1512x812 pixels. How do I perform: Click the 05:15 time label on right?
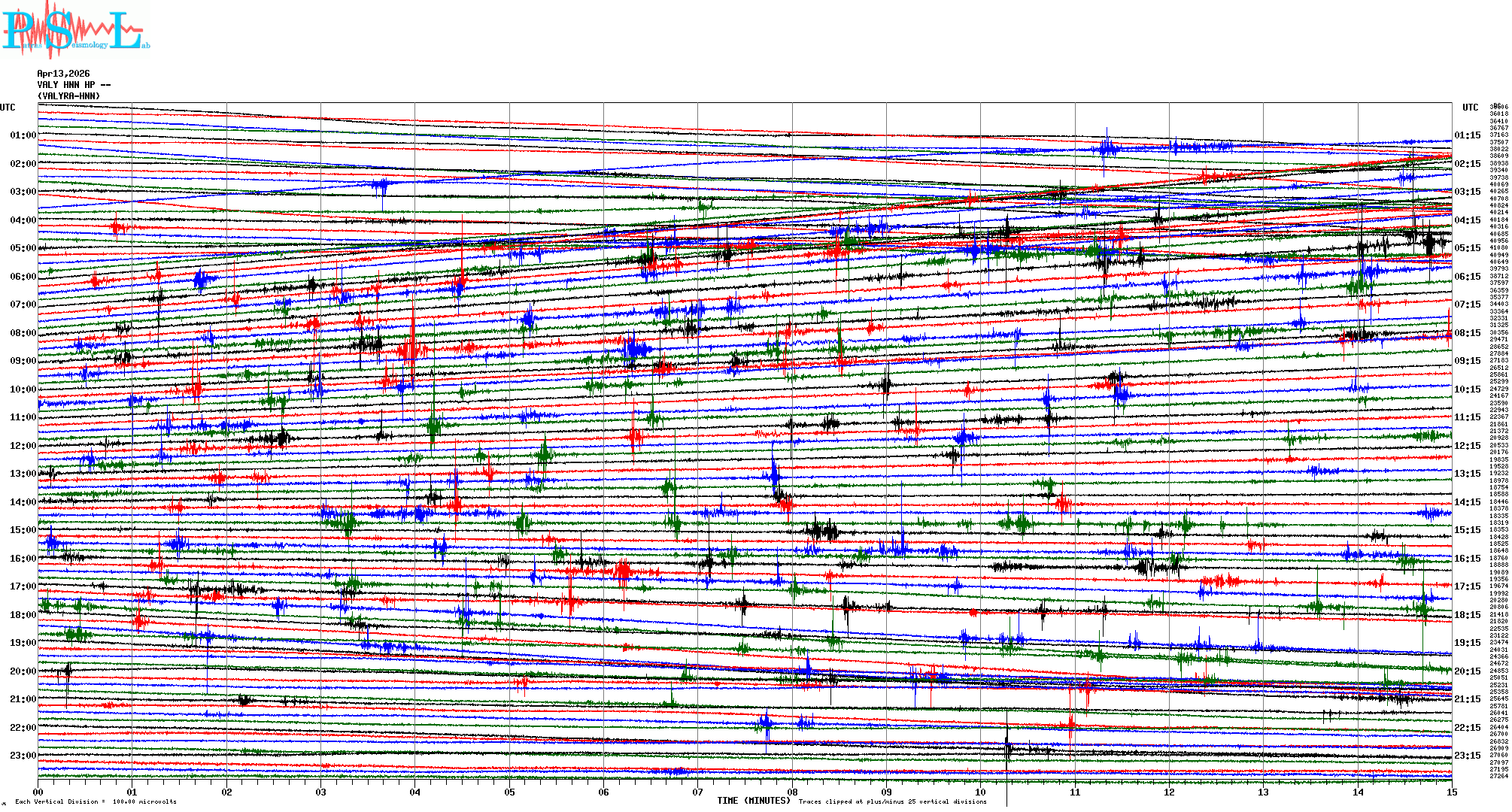point(1467,248)
